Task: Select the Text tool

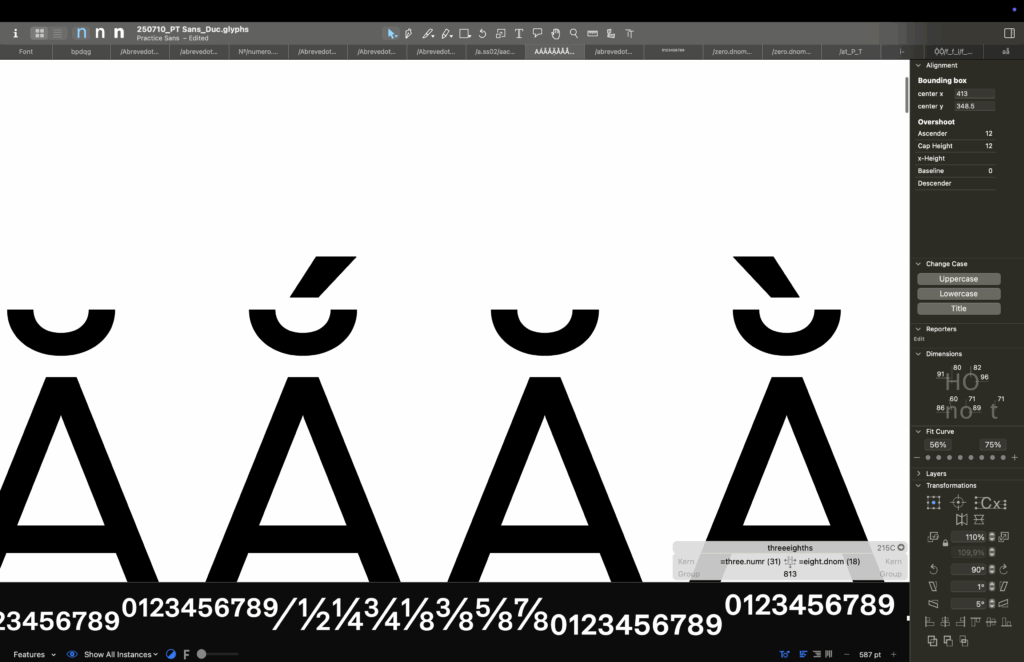Action: click(519, 33)
